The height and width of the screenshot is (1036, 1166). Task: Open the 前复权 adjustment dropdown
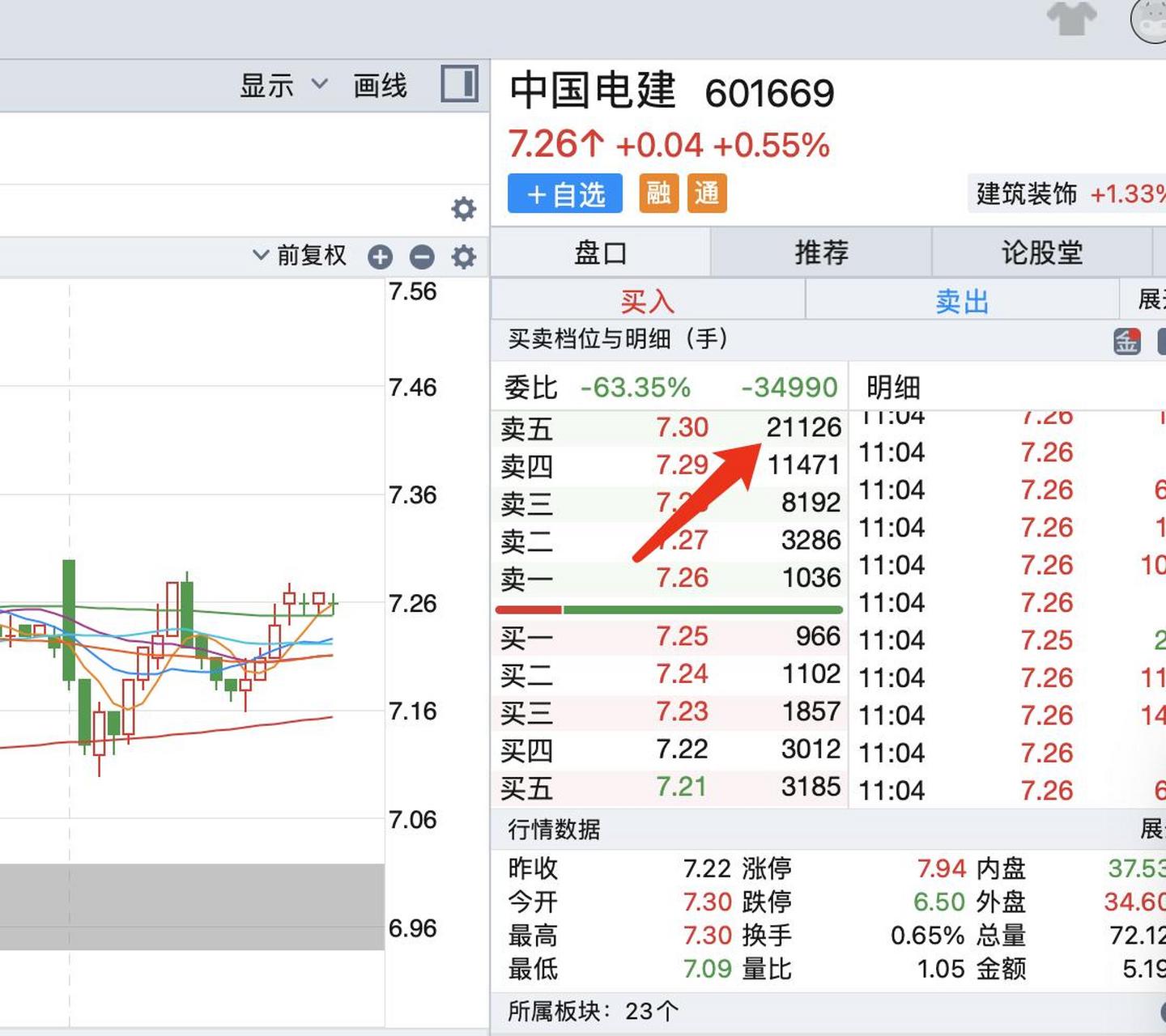tap(300, 256)
